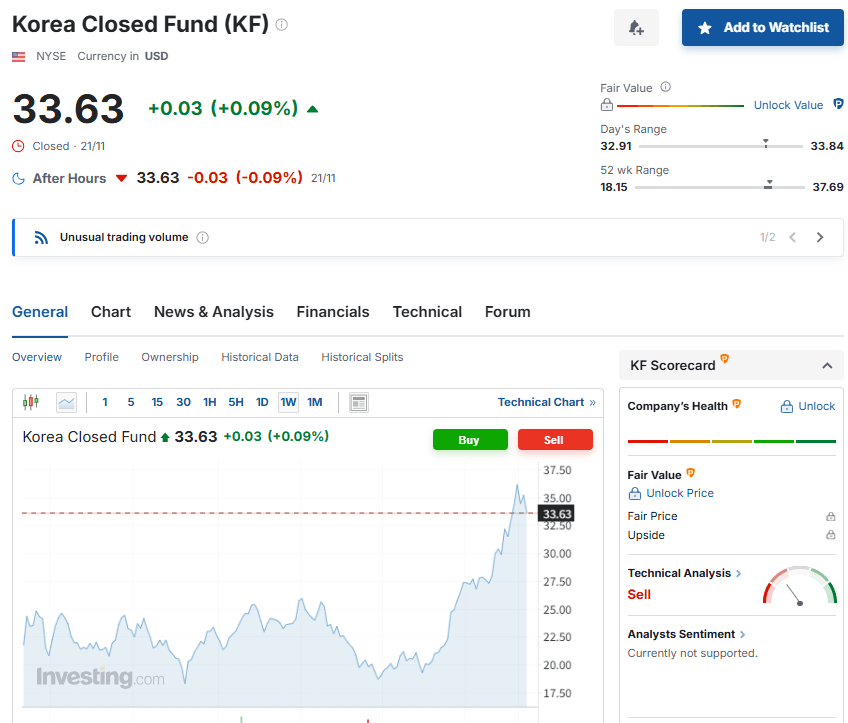Click the lock icon on Fair Value bar
This screenshot has width=848, height=723.
(x=607, y=105)
